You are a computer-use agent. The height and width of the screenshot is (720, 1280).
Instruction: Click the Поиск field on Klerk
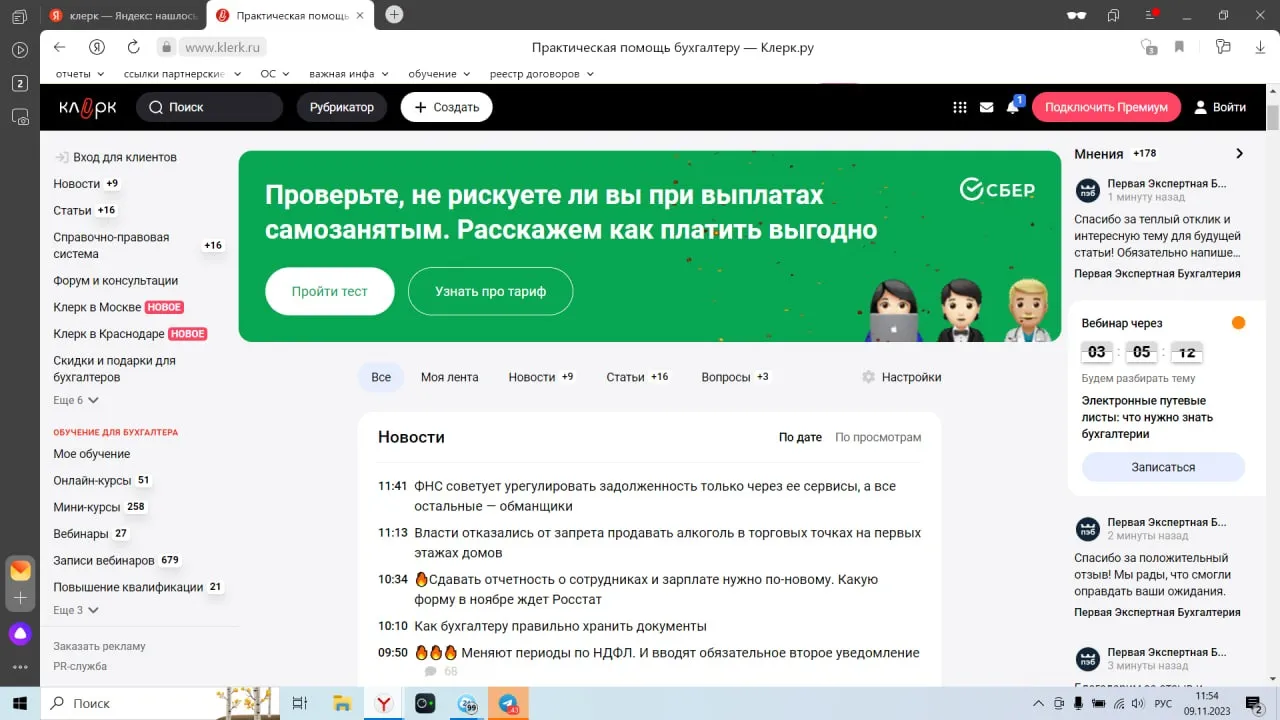tap(210, 107)
